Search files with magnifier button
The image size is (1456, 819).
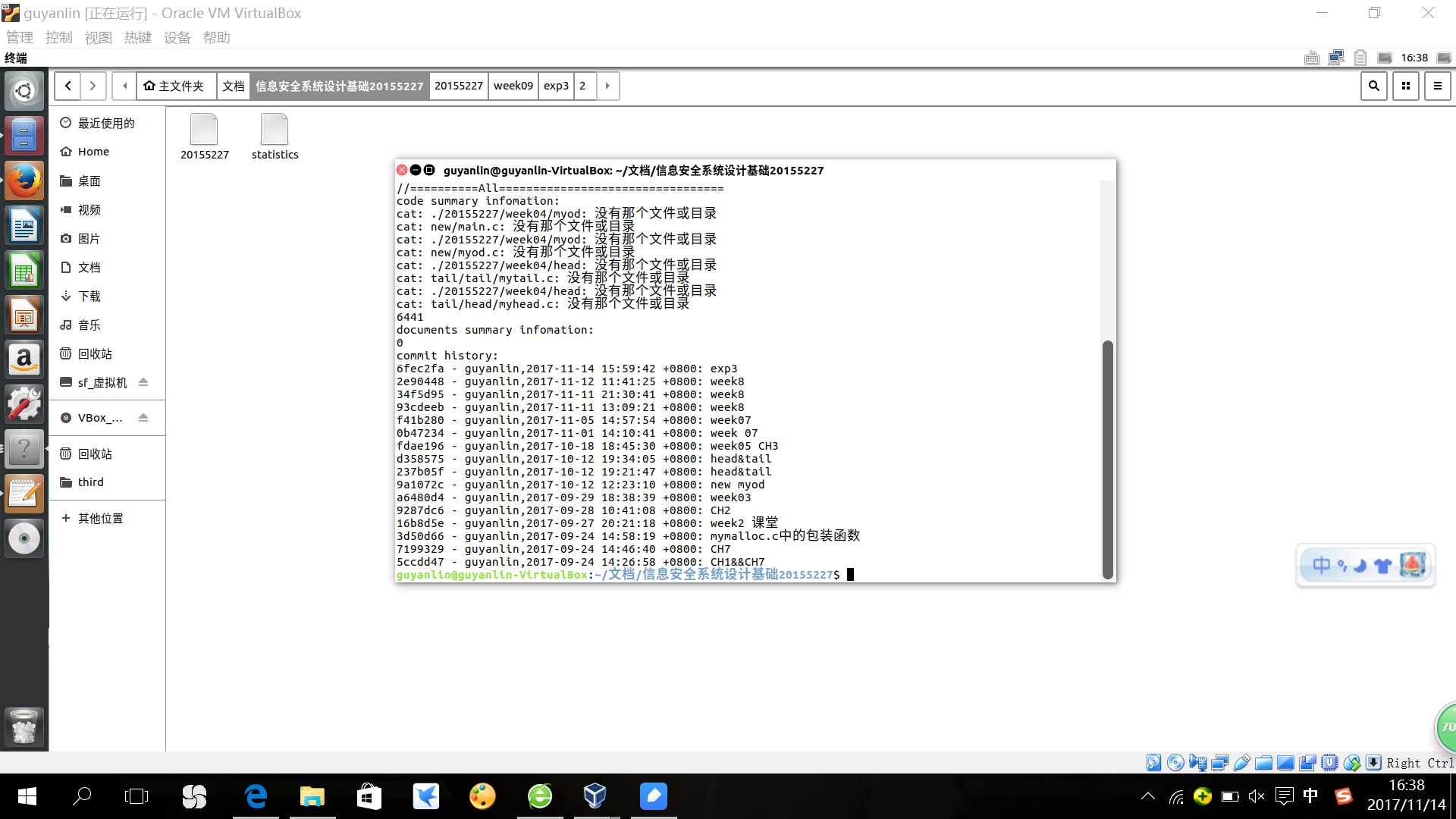pyautogui.click(x=1373, y=86)
